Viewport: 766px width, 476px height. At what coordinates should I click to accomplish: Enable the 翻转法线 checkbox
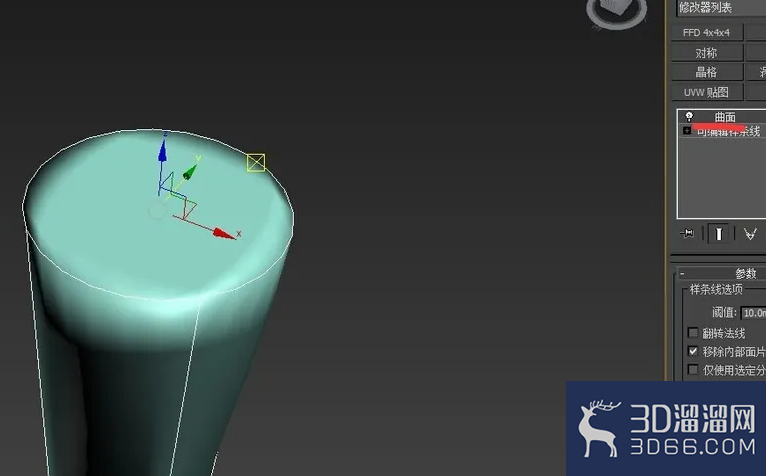(692, 333)
